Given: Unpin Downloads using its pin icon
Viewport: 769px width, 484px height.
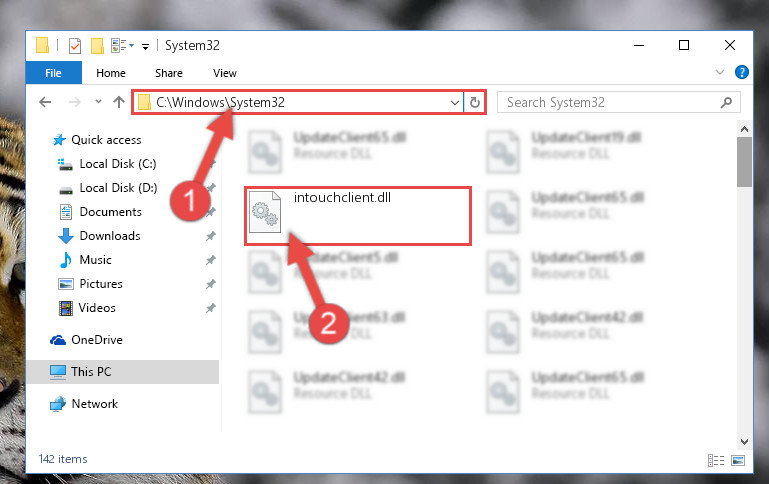Looking at the screenshot, I should [210, 236].
